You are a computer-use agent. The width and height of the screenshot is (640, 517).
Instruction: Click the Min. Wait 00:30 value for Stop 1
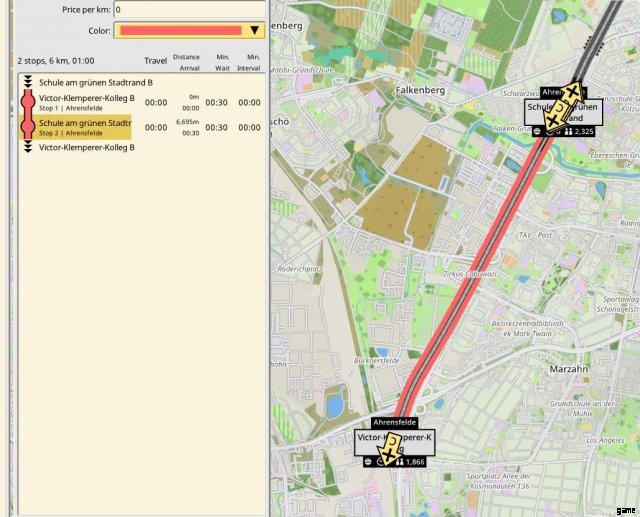pyautogui.click(x=216, y=102)
